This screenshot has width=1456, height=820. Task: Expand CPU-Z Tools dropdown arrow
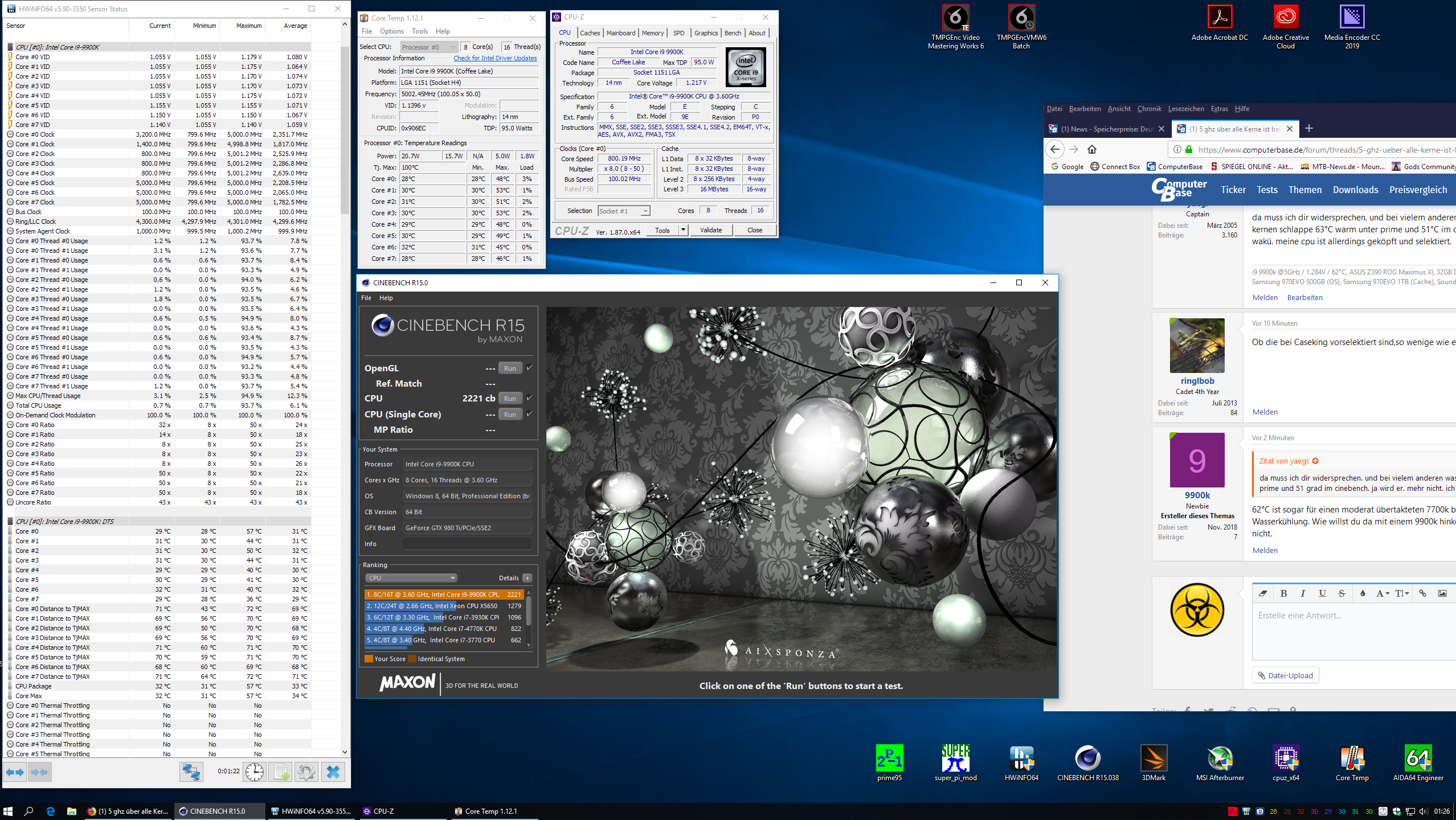(683, 230)
